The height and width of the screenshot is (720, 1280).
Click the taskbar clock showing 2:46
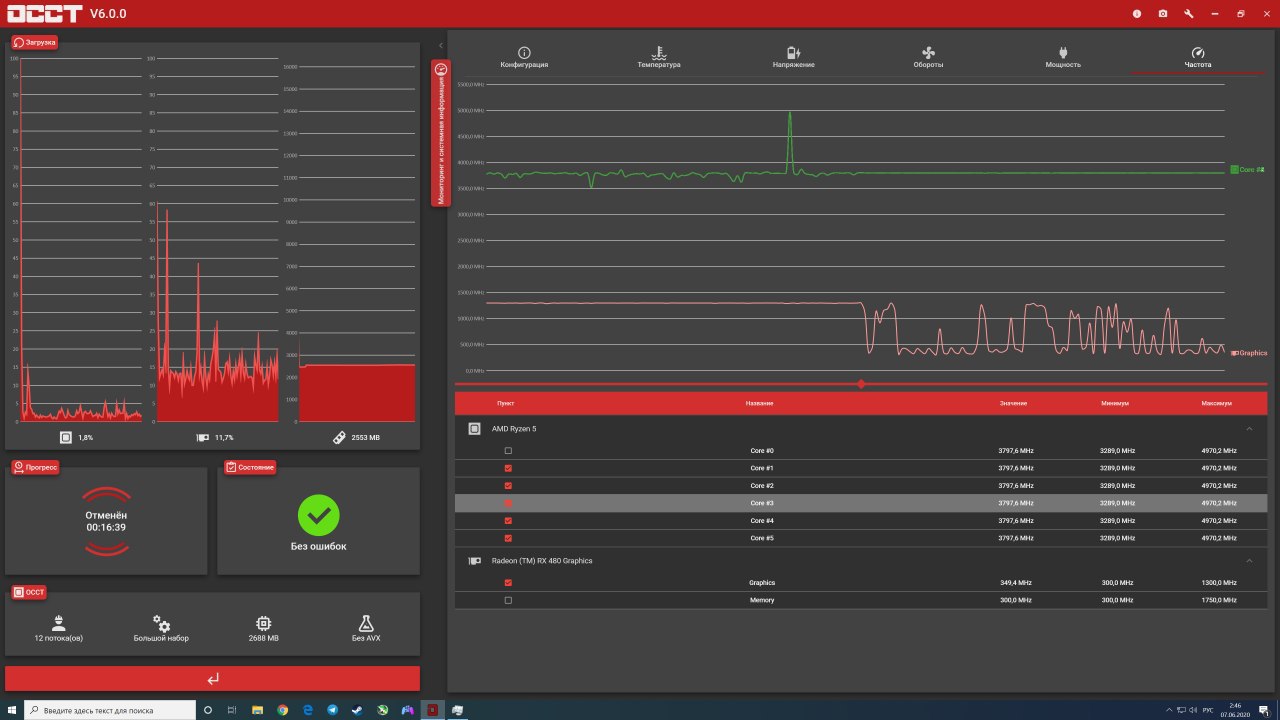1236,710
